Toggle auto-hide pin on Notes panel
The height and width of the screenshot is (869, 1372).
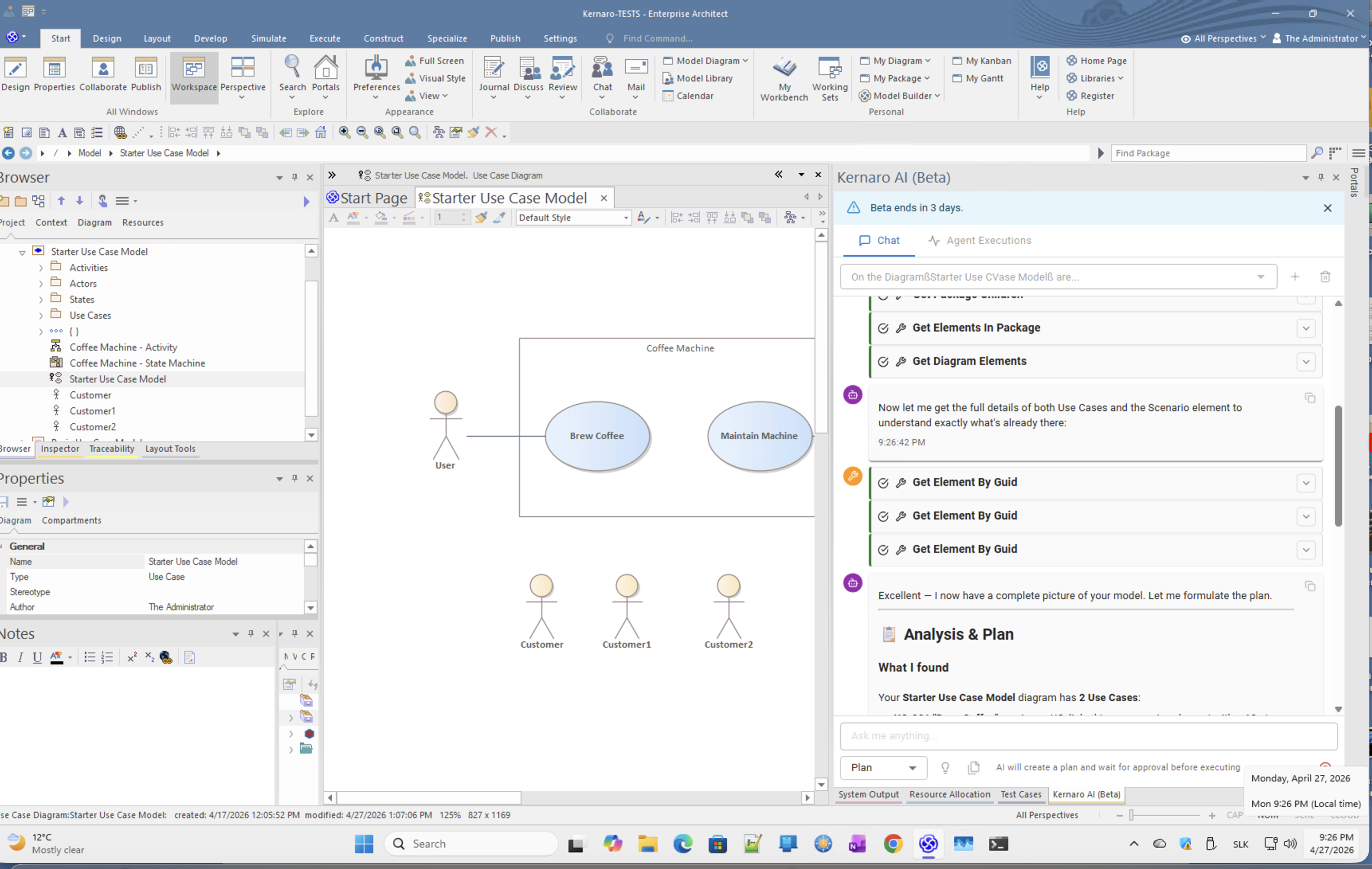tap(251, 634)
